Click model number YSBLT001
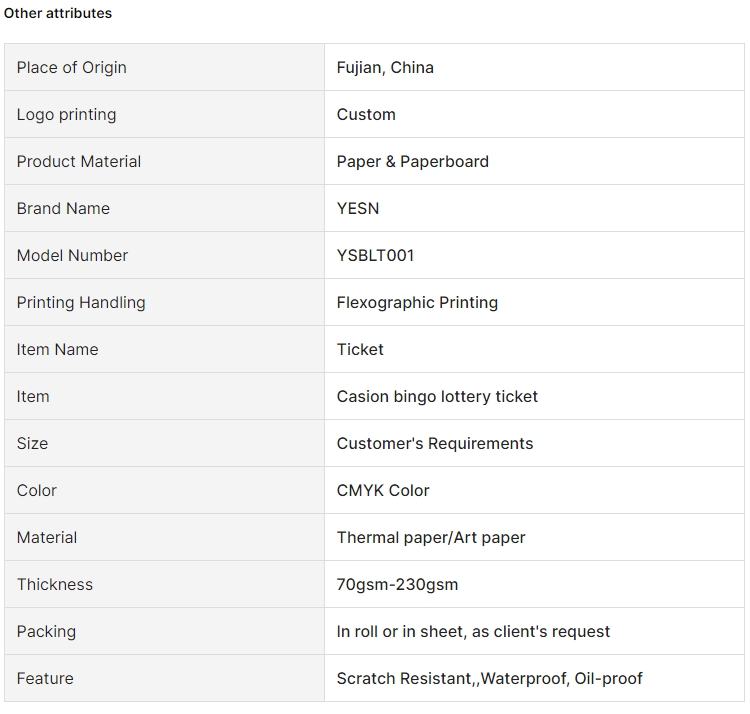This screenshot has height=714, width=750. pyautogui.click(x=375, y=255)
